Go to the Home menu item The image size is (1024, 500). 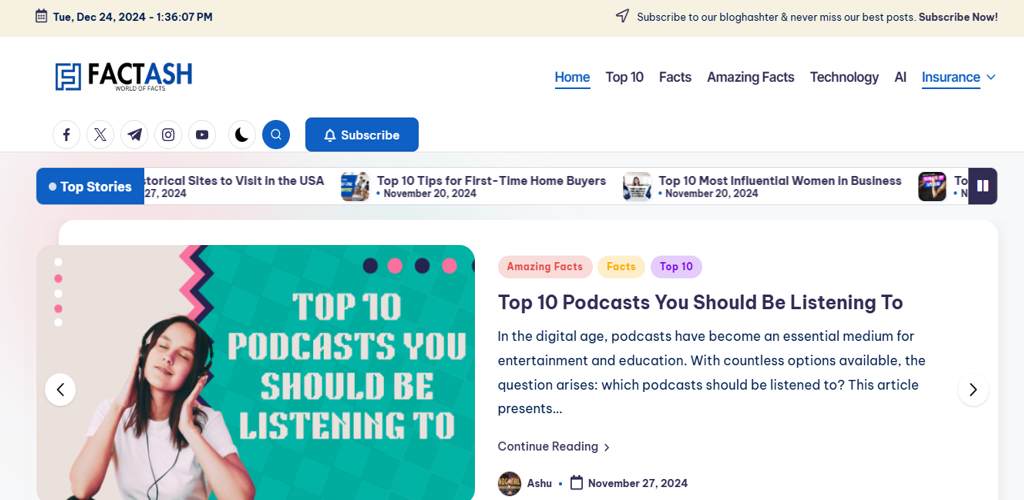click(x=572, y=77)
